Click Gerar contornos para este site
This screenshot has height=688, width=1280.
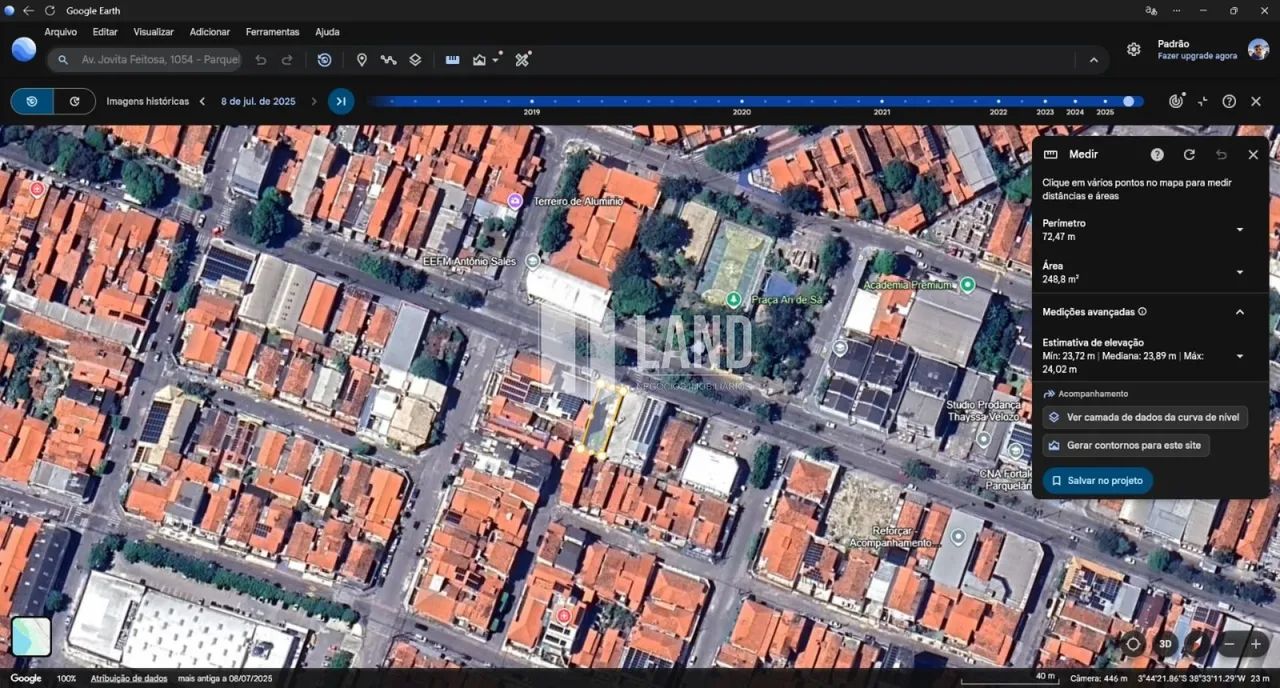(1126, 445)
